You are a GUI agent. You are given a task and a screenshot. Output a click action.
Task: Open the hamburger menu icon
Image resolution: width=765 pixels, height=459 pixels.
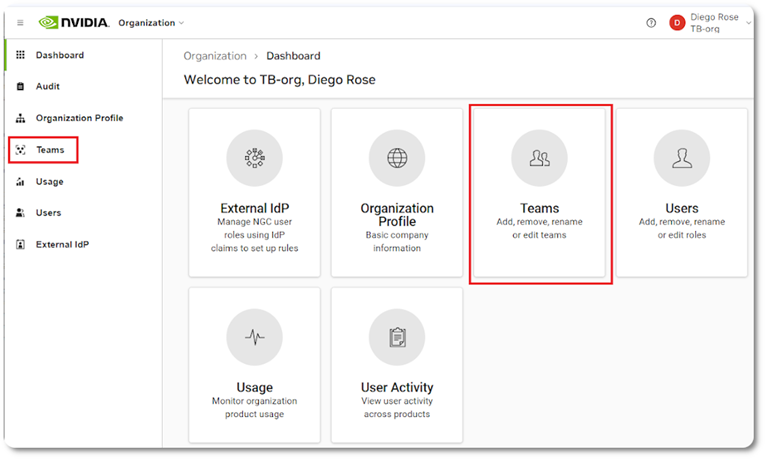tap(20, 23)
